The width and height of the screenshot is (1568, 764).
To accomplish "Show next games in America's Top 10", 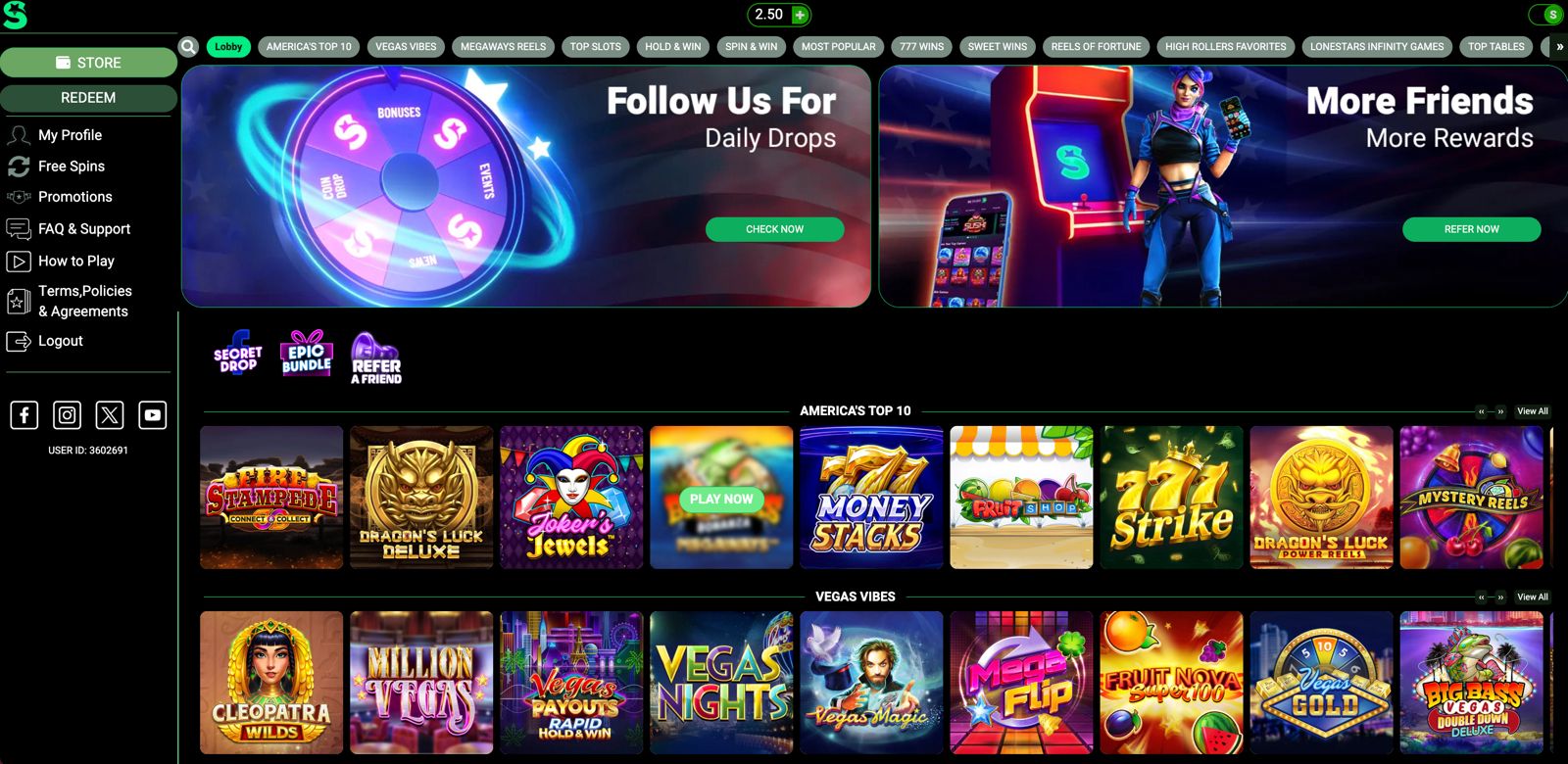I will (1500, 411).
